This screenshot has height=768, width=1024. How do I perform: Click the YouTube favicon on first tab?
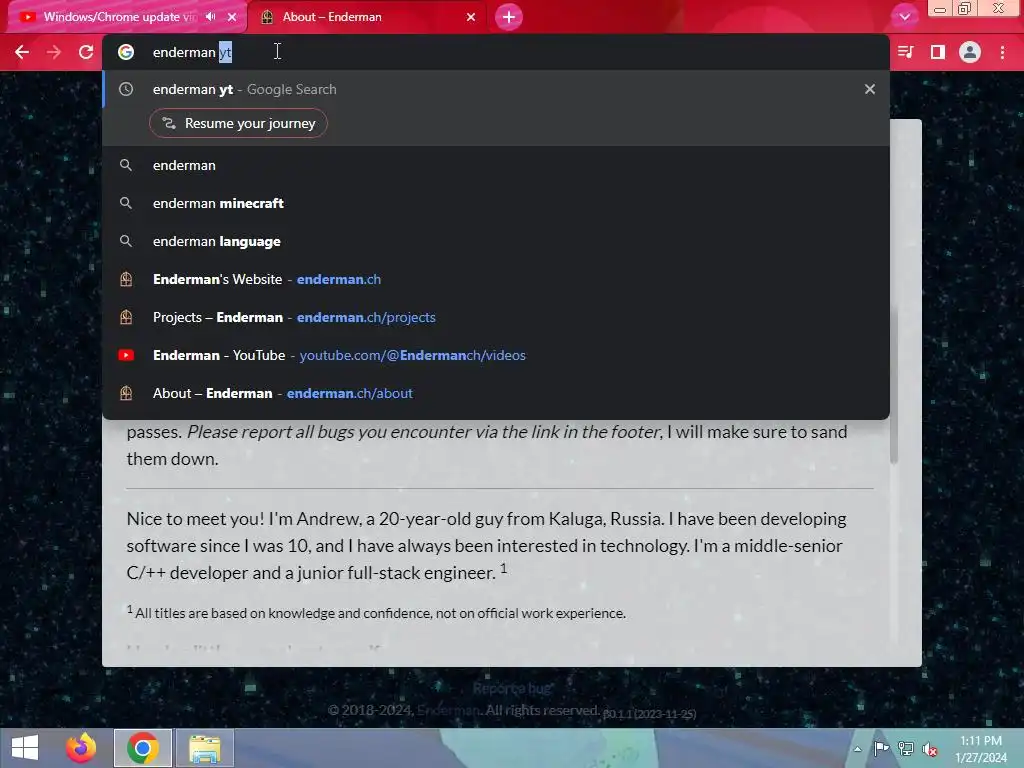coord(27,17)
